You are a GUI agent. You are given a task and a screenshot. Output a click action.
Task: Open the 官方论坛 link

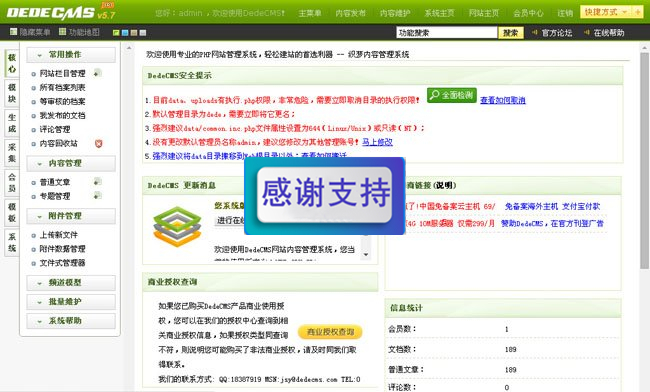tap(557, 32)
